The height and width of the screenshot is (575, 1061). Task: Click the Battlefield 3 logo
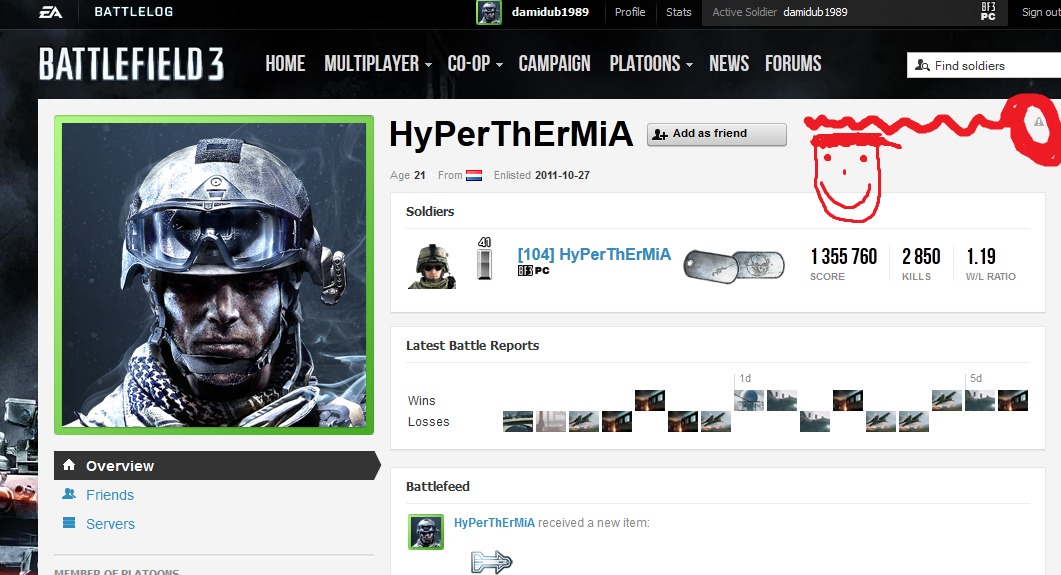tap(131, 64)
